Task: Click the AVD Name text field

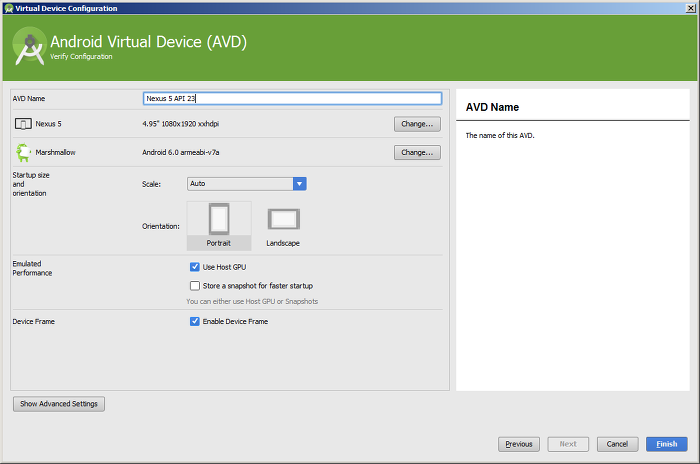Action: click(x=292, y=99)
